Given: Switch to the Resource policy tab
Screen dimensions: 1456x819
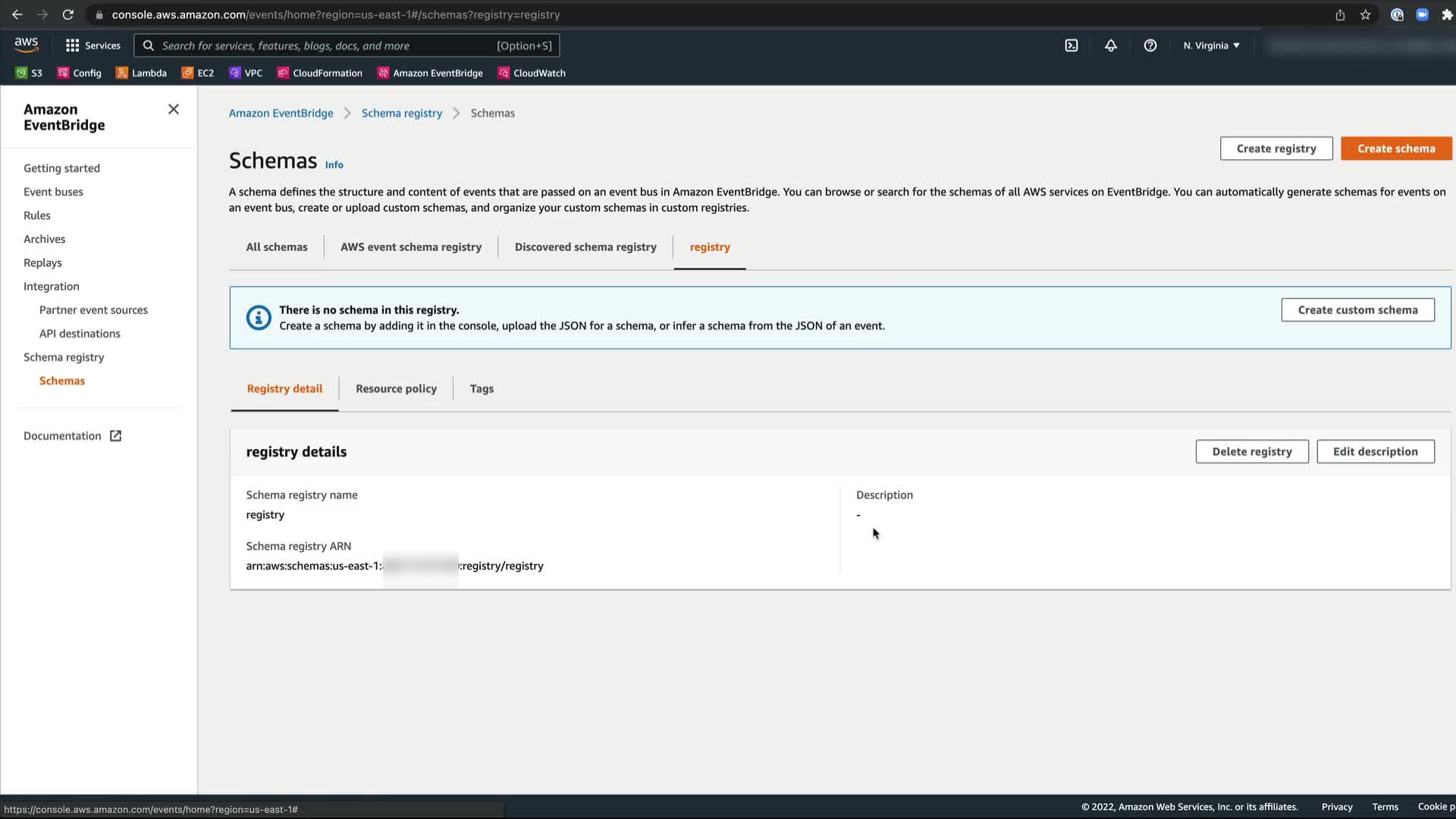Looking at the screenshot, I should [396, 388].
